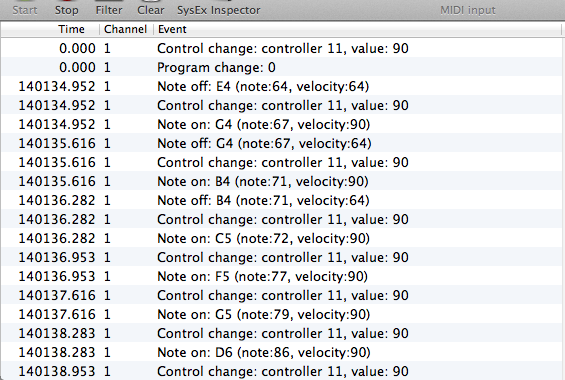Clear the MIDI event log
This screenshot has width=565, height=380.
coord(150,10)
